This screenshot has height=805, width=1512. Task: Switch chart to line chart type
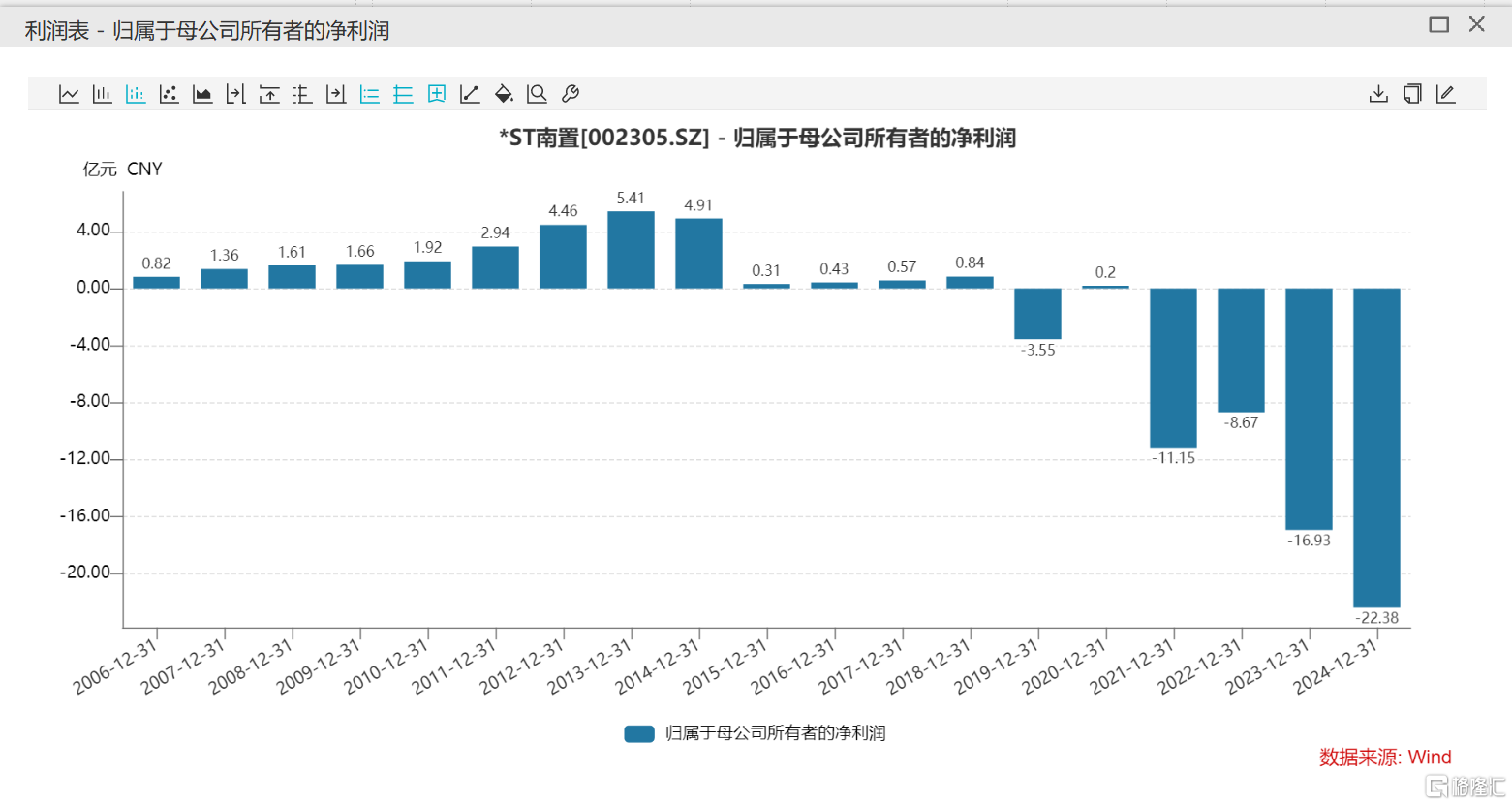[69, 94]
